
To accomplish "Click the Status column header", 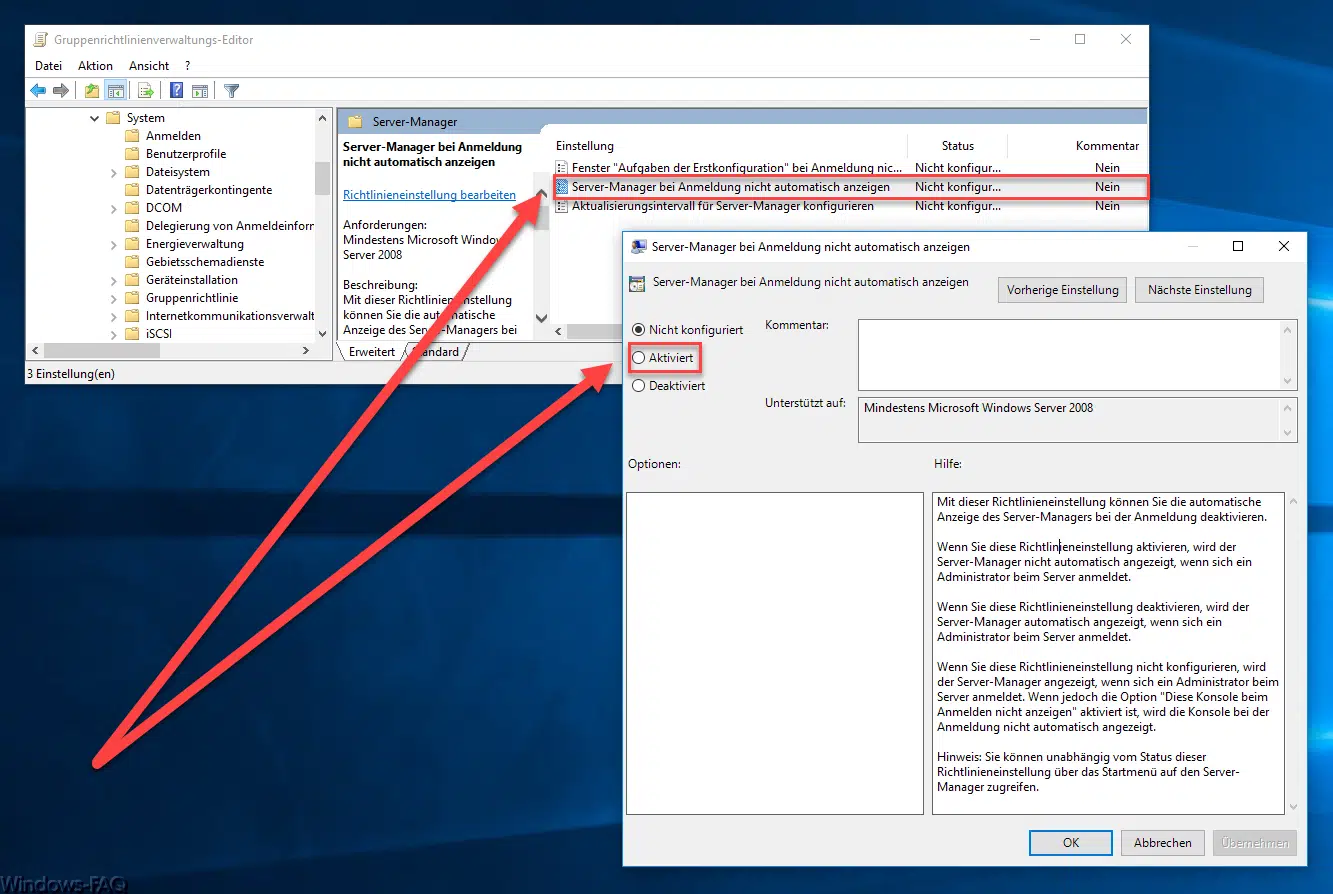I will click(x=957, y=146).
